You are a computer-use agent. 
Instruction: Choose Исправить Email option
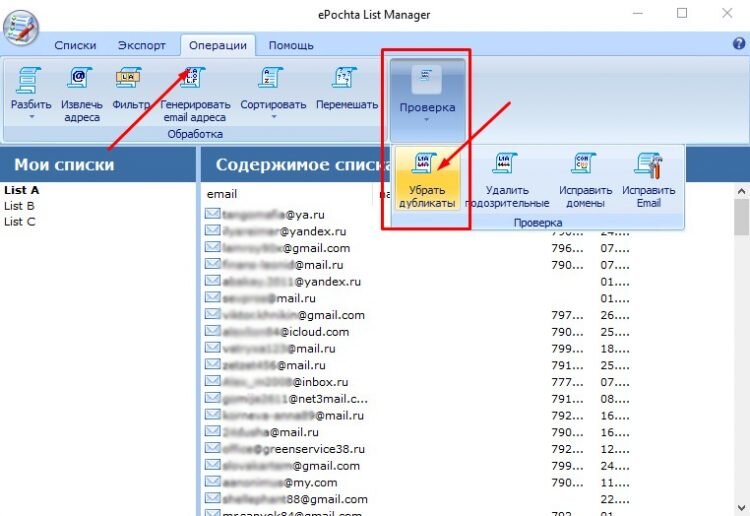click(648, 180)
